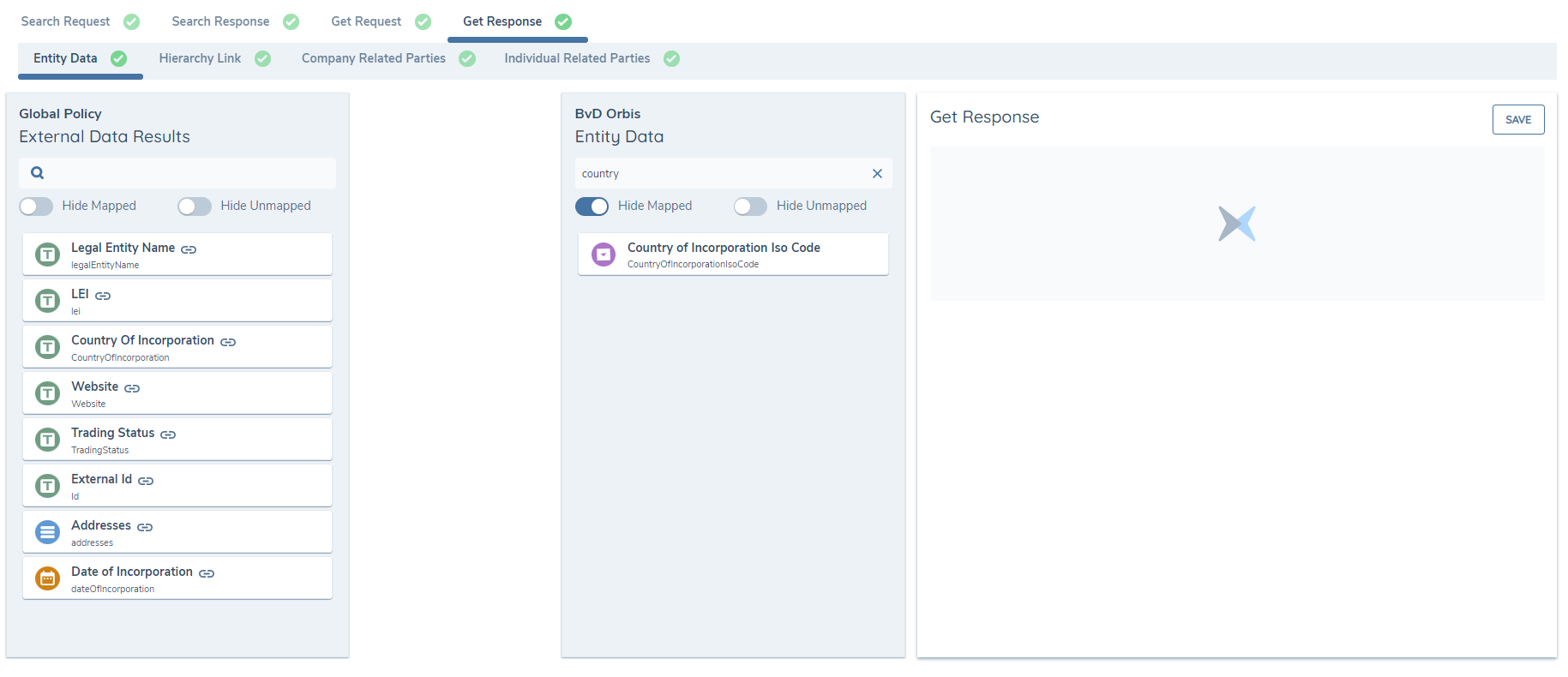Viewport: 1568px width, 677px height.
Task: Enable Hide Unmapped in Global Policy panel
Action: tap(195, 207)
